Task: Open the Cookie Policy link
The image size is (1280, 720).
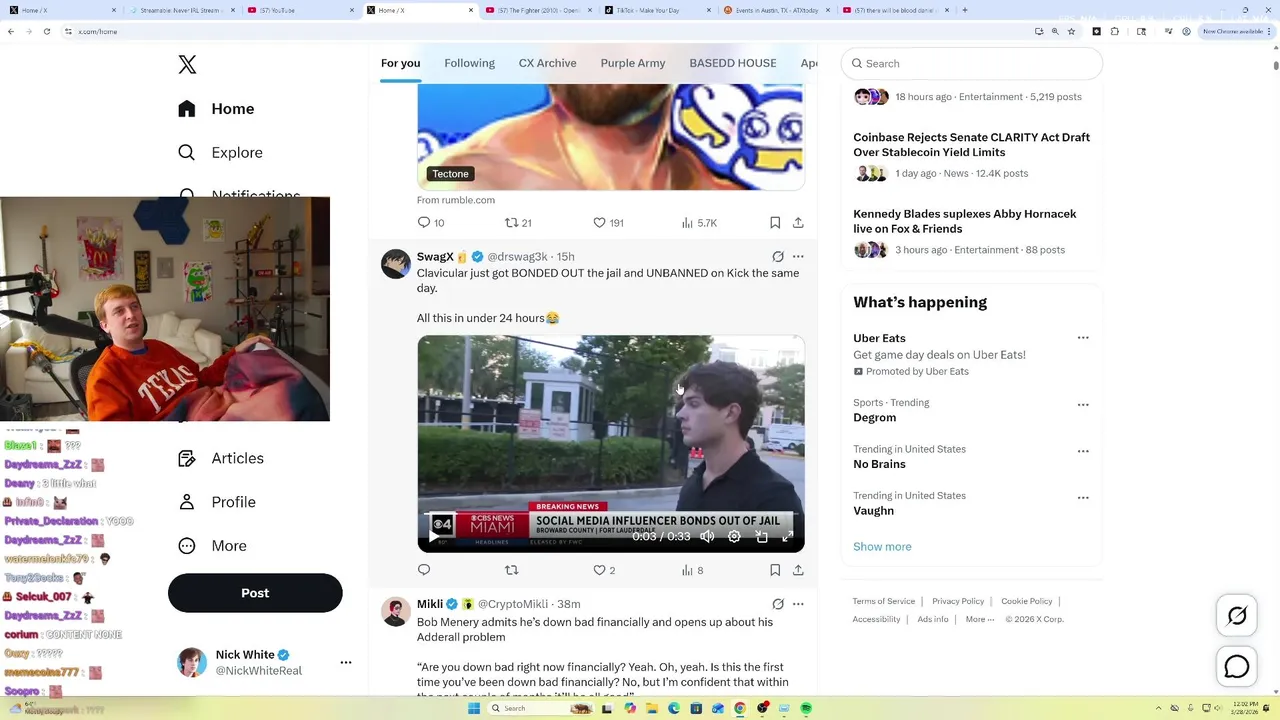Action: [x=1027, y=601]
